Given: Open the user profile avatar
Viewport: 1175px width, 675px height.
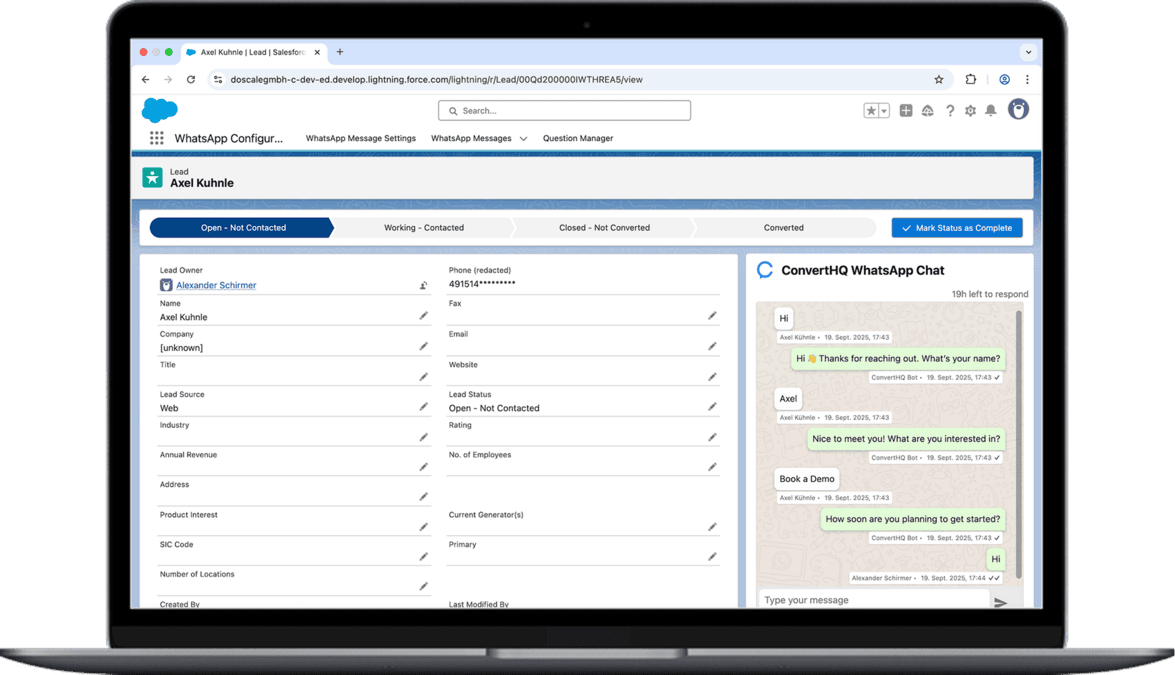Looking at the screenshot, I should pos(1018,109).
